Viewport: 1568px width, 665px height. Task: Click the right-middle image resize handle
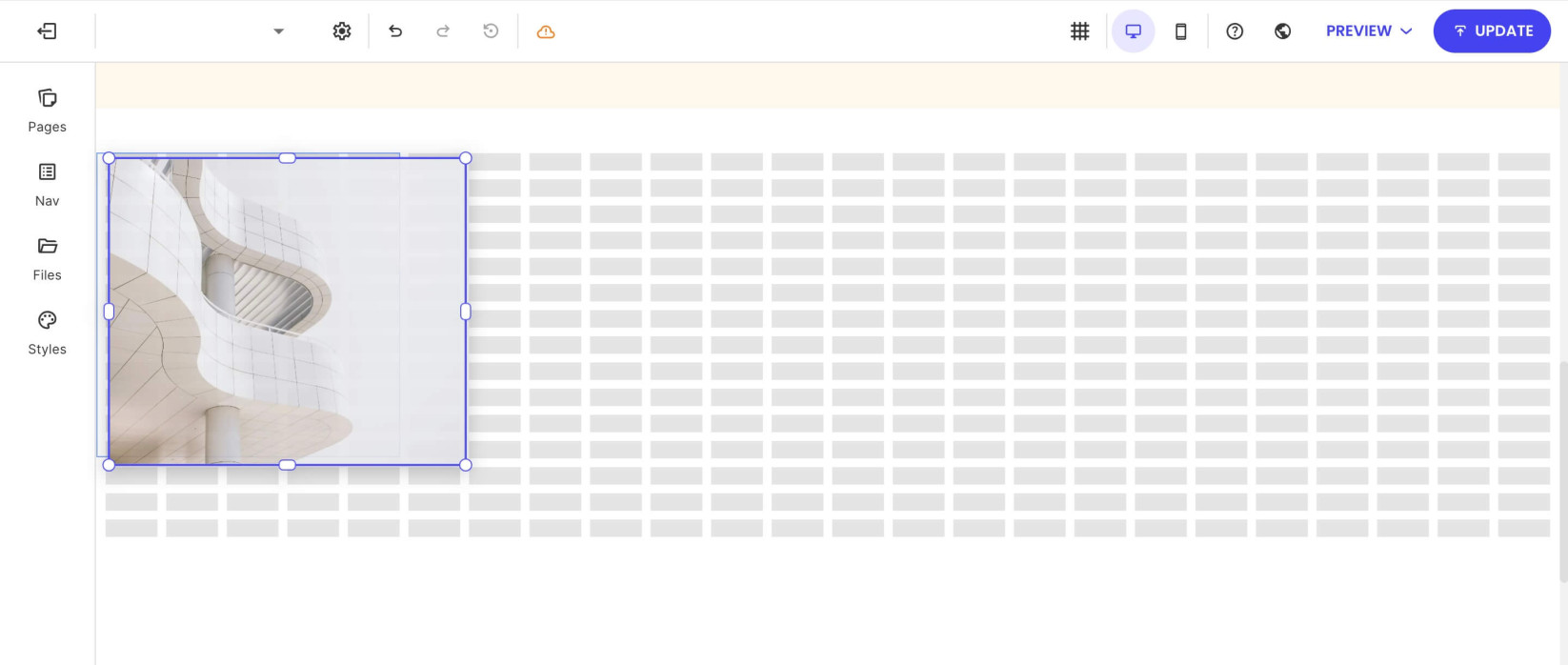[x=466, y=312]
